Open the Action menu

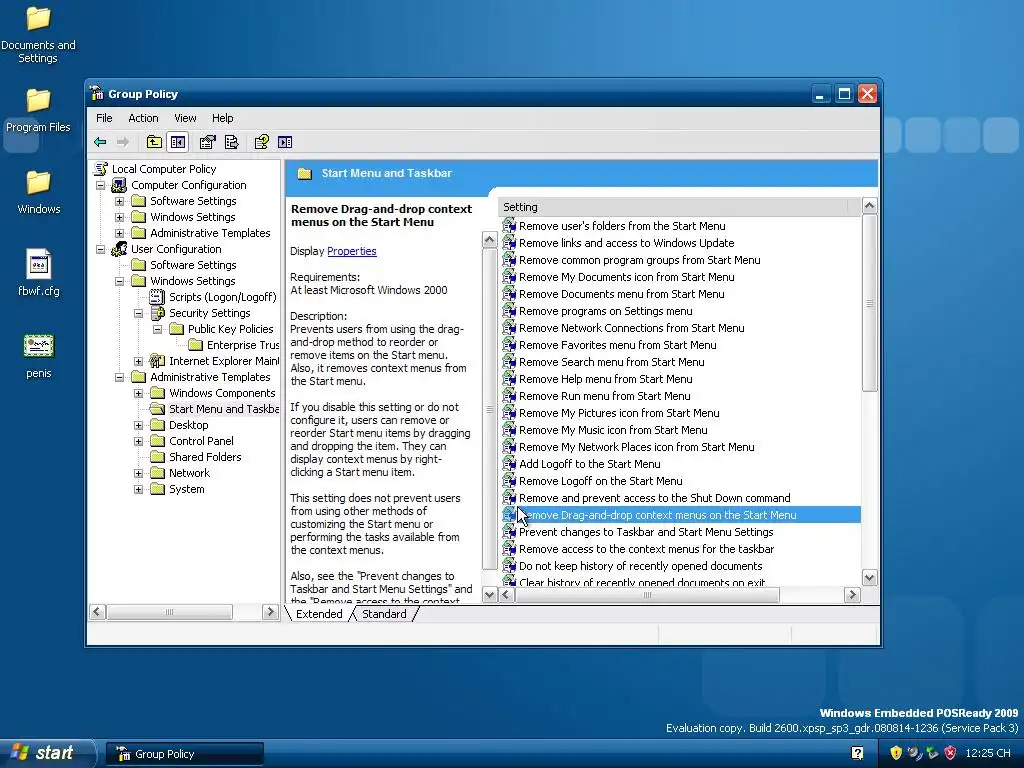tap(143, 118)
